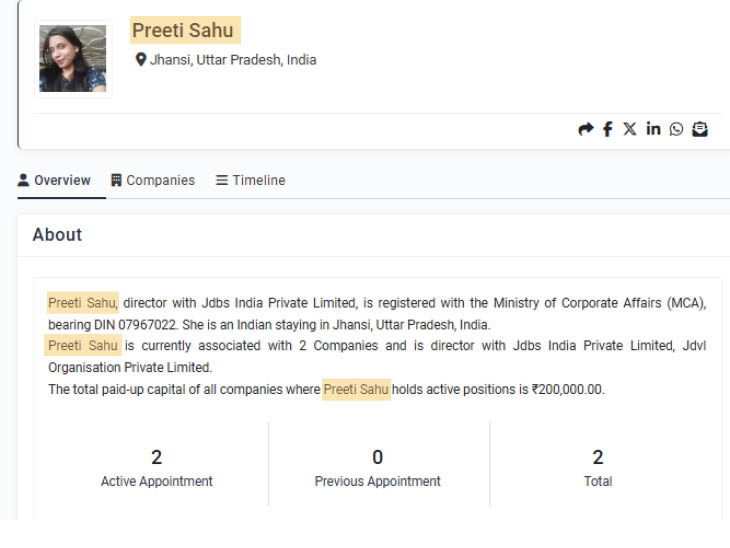Open the Companies tab
This screenshot has height=548, width=730.
[160, 180]
